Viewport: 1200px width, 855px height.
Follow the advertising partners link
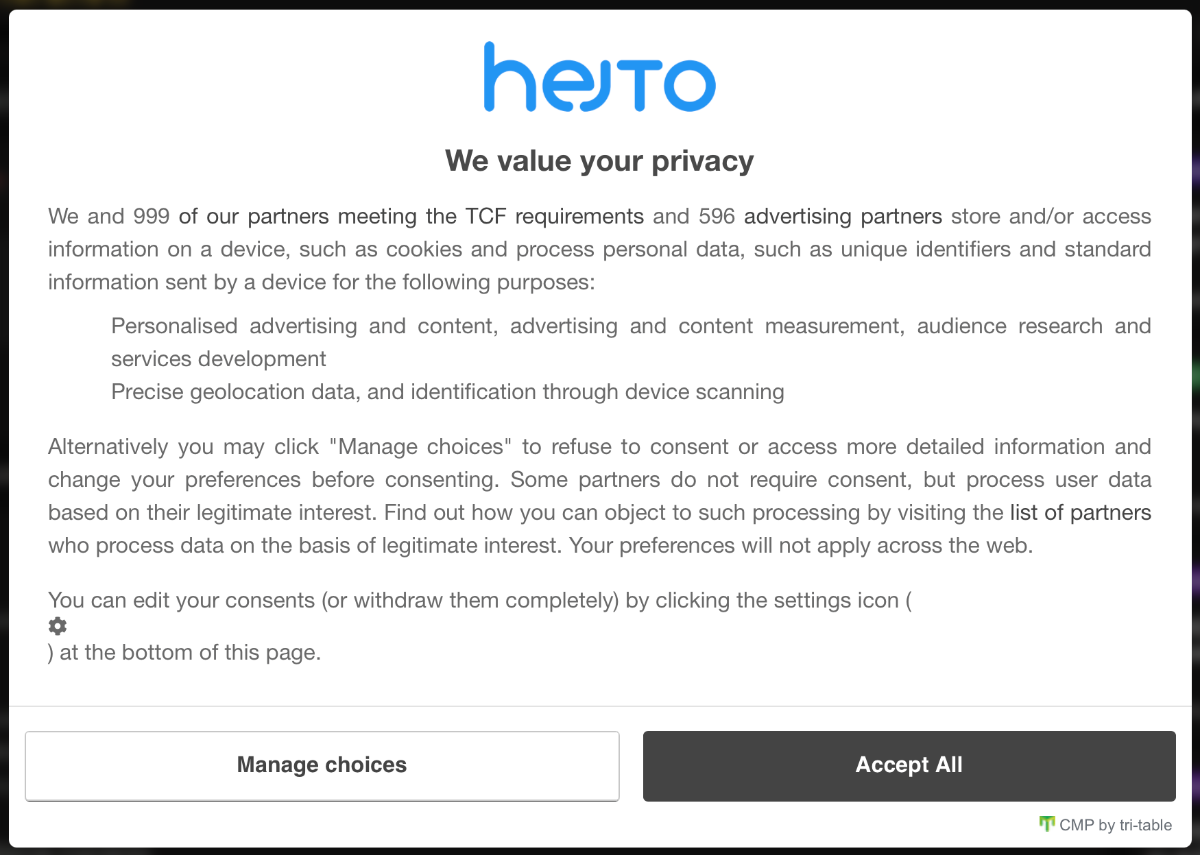(x=842, y=216)
